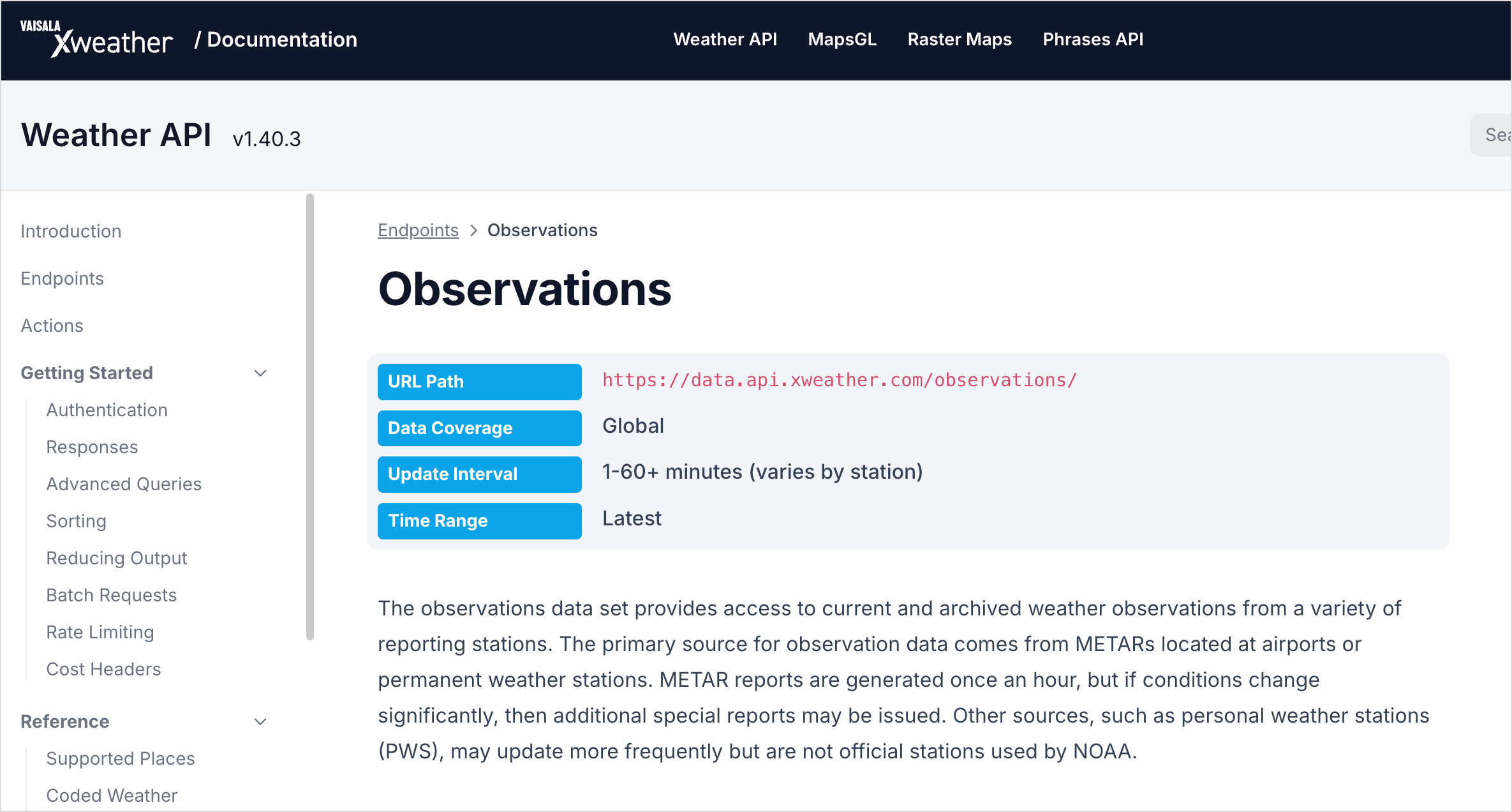Go to Rate Limiting page
Image resolution: width=1512 pixels, height=812 pixels.
100,632
